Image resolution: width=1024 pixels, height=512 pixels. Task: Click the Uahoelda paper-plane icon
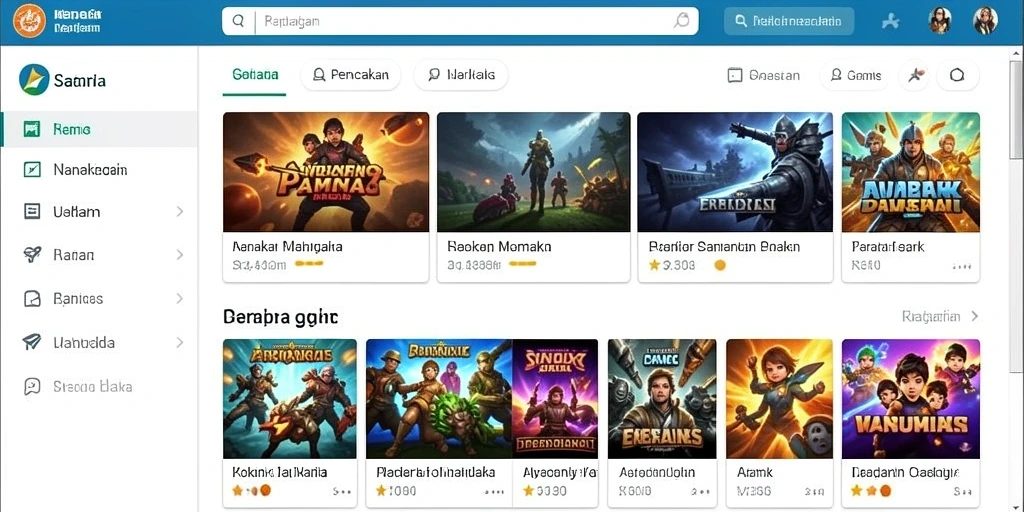31,342
